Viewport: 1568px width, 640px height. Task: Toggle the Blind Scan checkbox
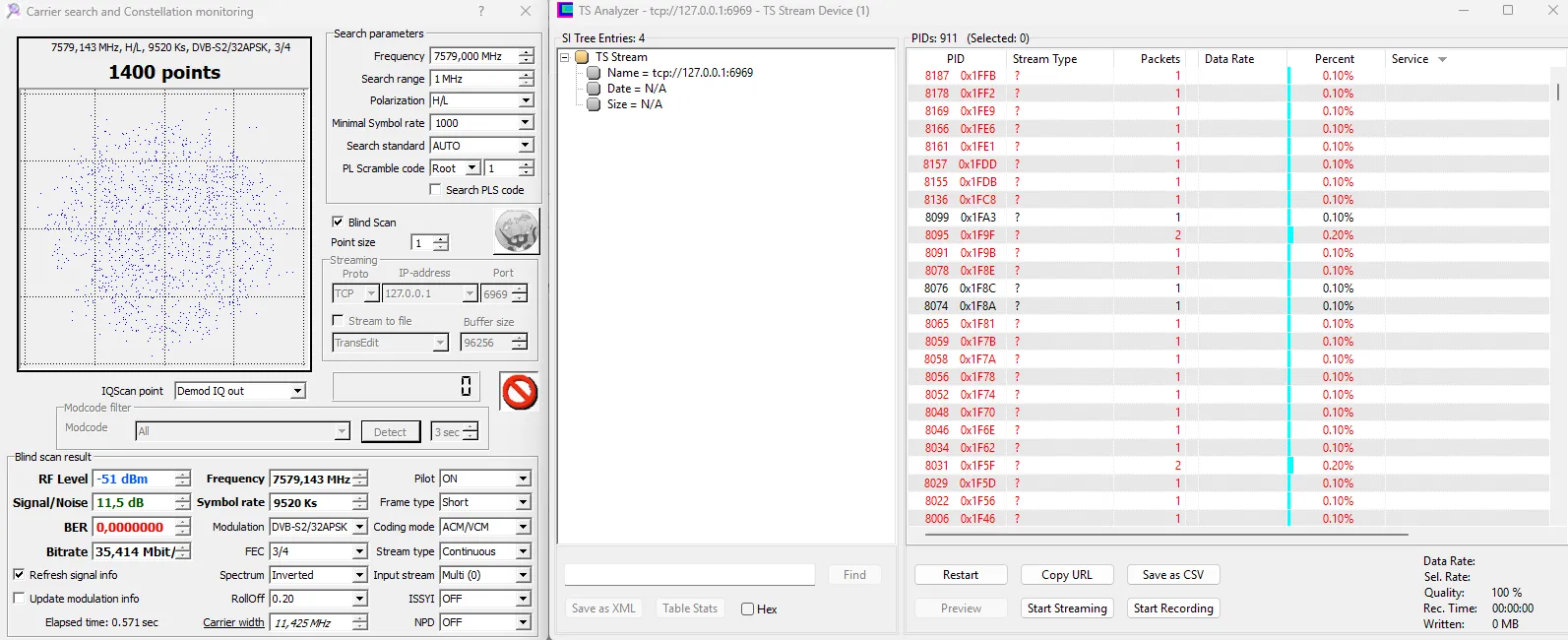[338, 223]
